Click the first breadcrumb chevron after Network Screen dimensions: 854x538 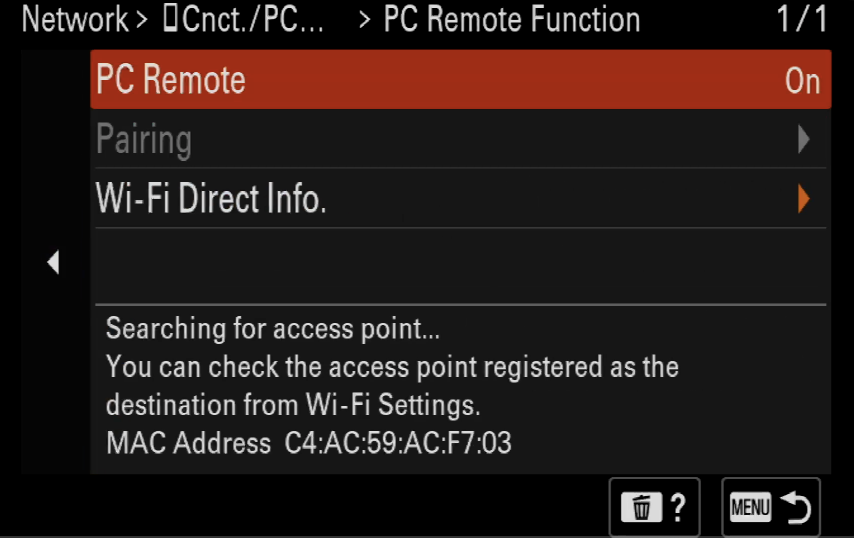click(x=142, y=20)
